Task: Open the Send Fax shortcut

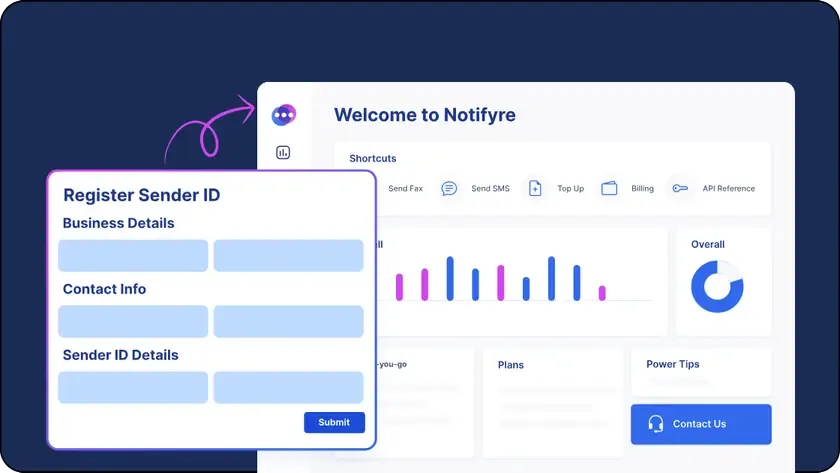Action: (406, 189)
